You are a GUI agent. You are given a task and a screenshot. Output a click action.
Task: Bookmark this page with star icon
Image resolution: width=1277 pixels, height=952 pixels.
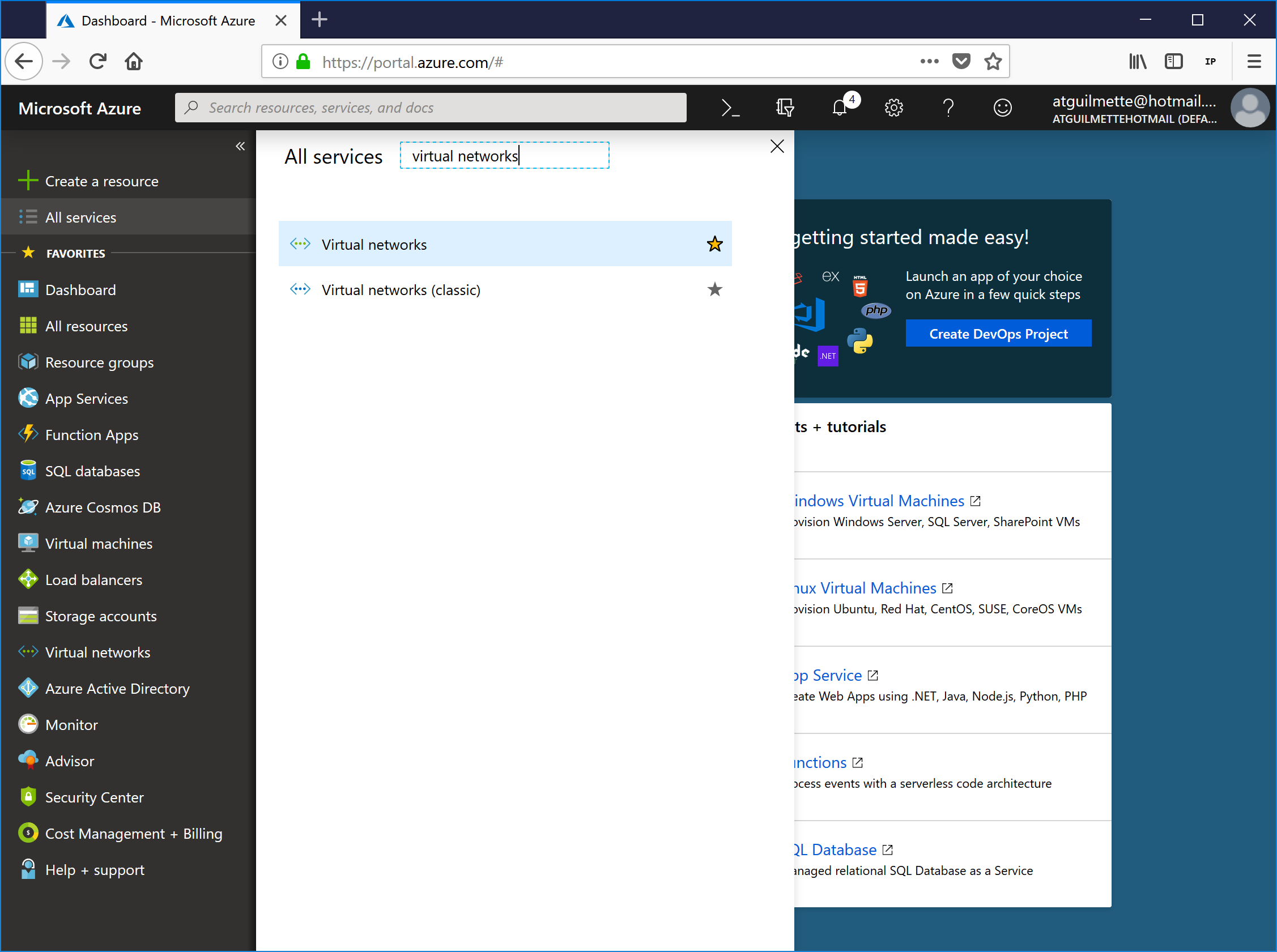(x=993, y=61)
